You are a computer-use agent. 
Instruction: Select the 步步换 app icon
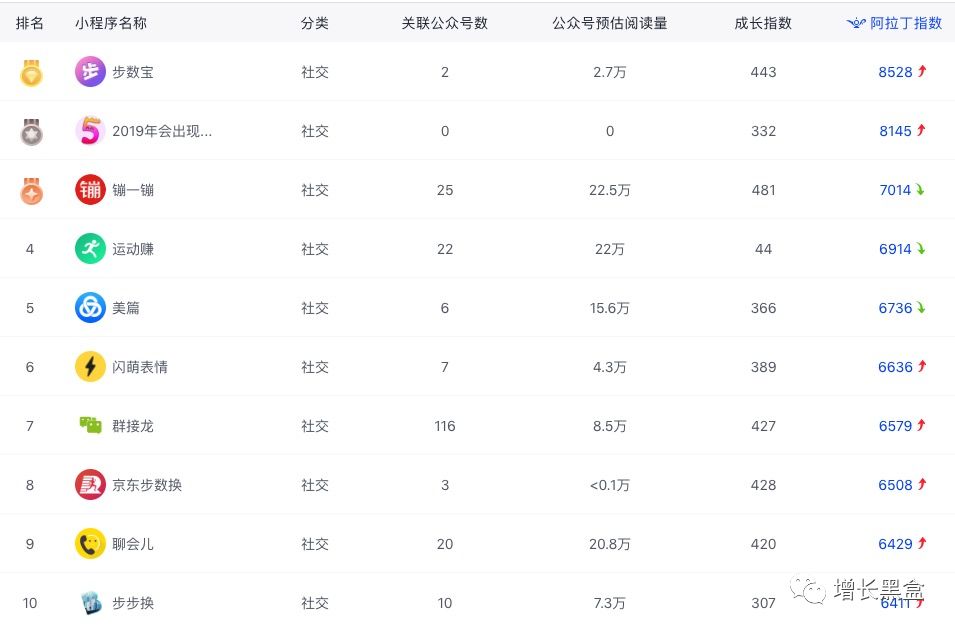[x=90, y=602]
